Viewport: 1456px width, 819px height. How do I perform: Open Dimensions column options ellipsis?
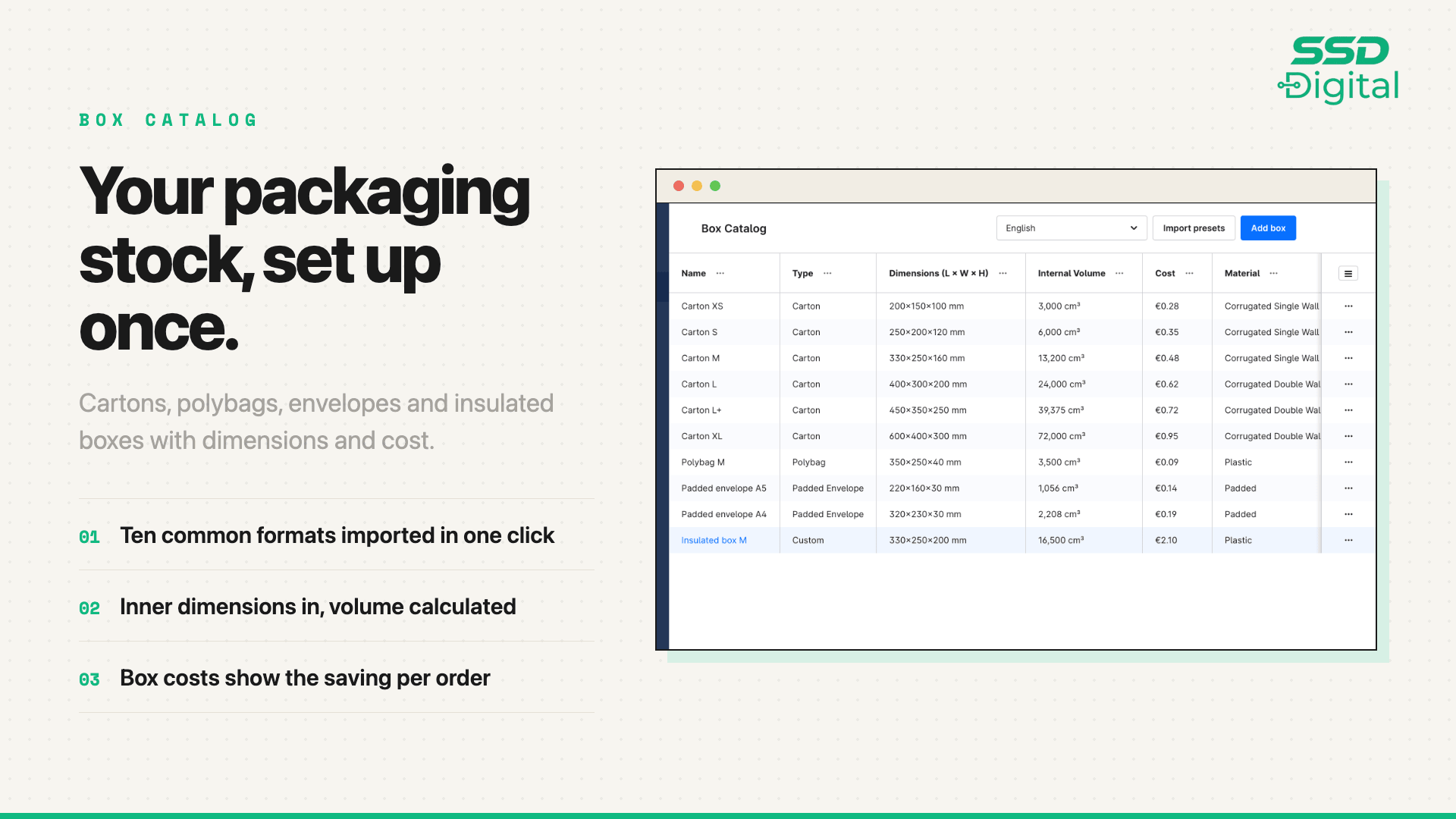tap(1003, 273)
